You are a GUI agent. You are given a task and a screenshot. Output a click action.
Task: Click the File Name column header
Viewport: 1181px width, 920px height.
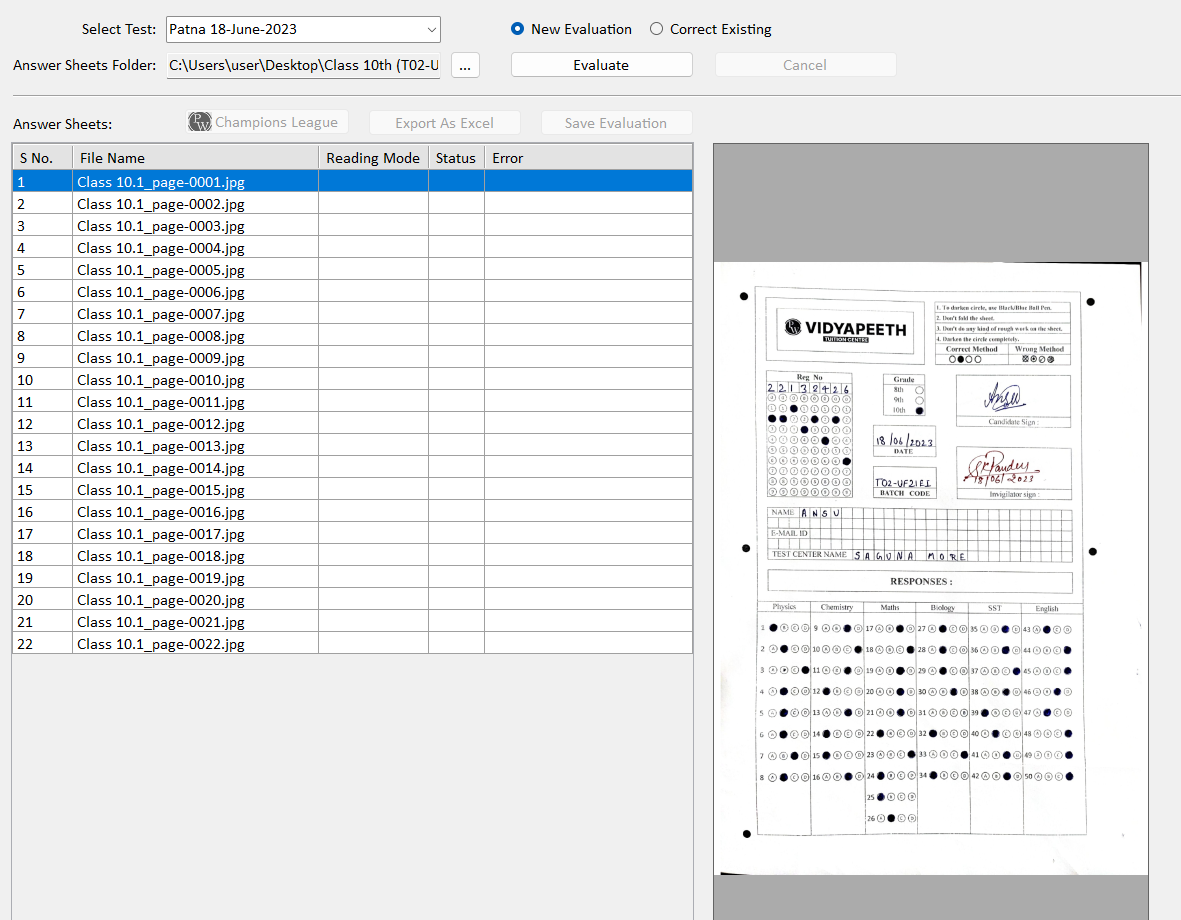[195, 158]
